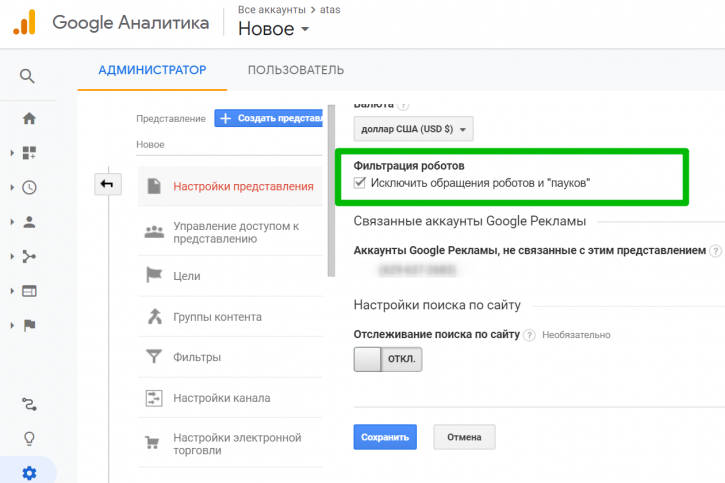This screenshot has height=483, width=725.
Task: Click Создать представление button
Action: coord(269,118)
